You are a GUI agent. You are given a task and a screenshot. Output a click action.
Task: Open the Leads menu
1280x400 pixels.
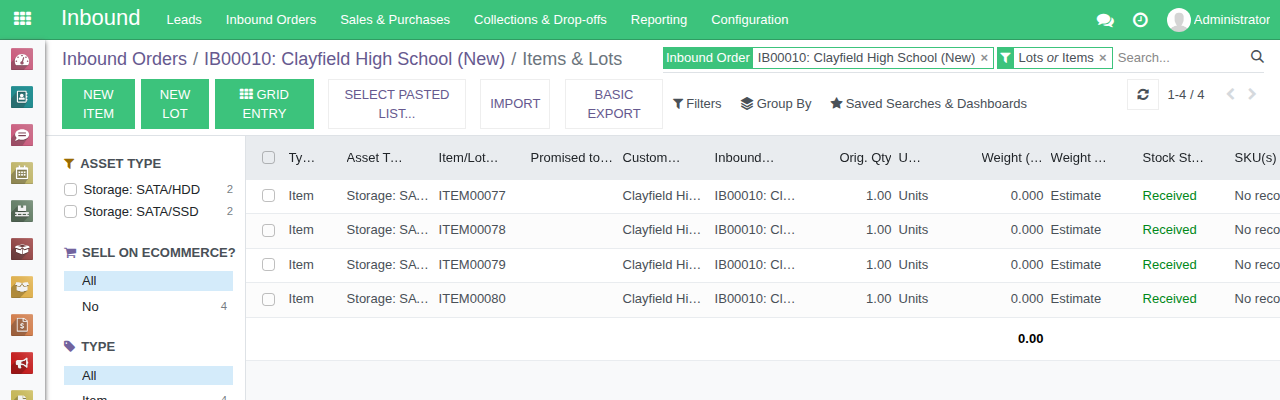tap(184, 20)
